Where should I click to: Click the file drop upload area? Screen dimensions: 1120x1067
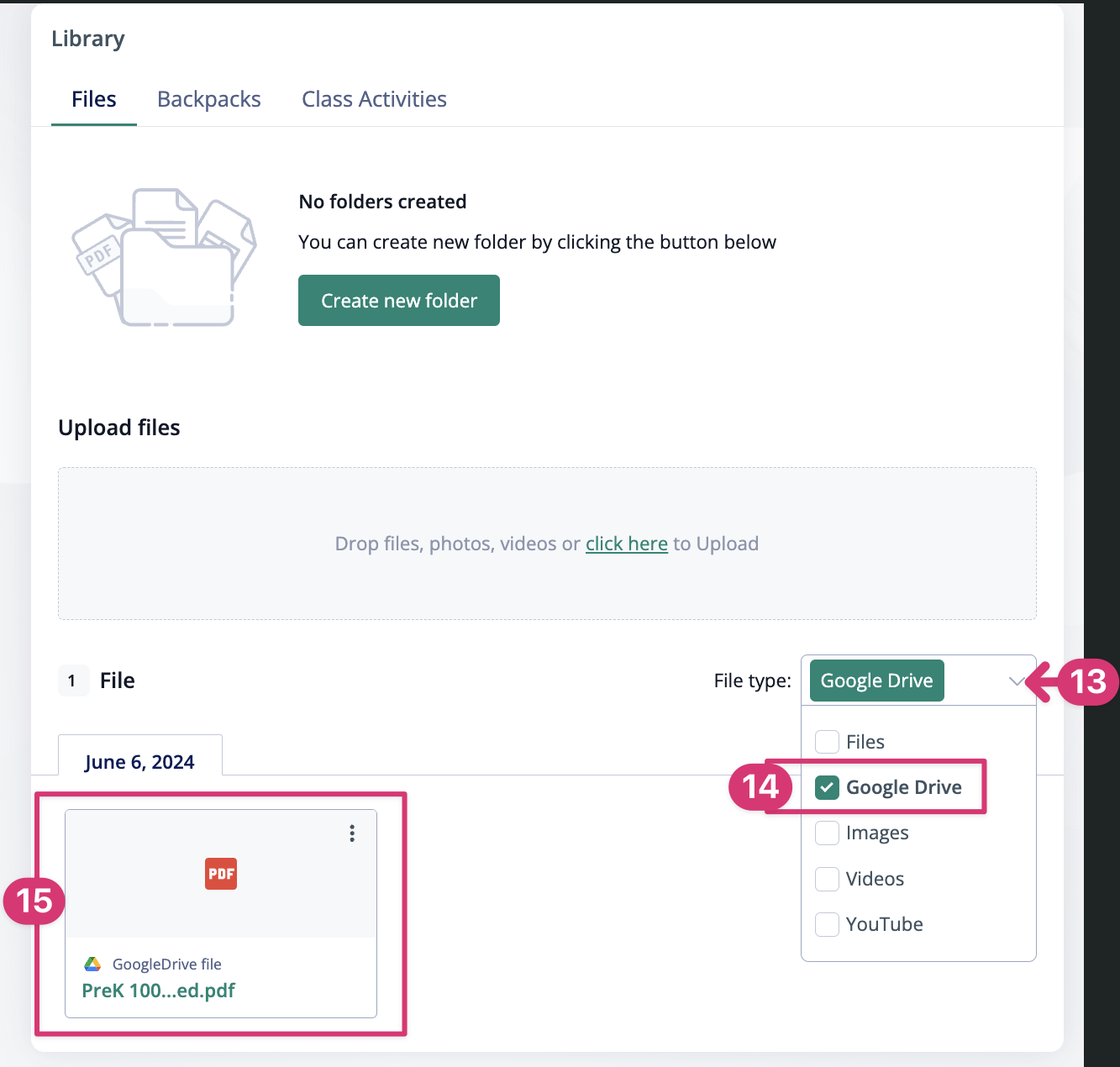[546, 504]
